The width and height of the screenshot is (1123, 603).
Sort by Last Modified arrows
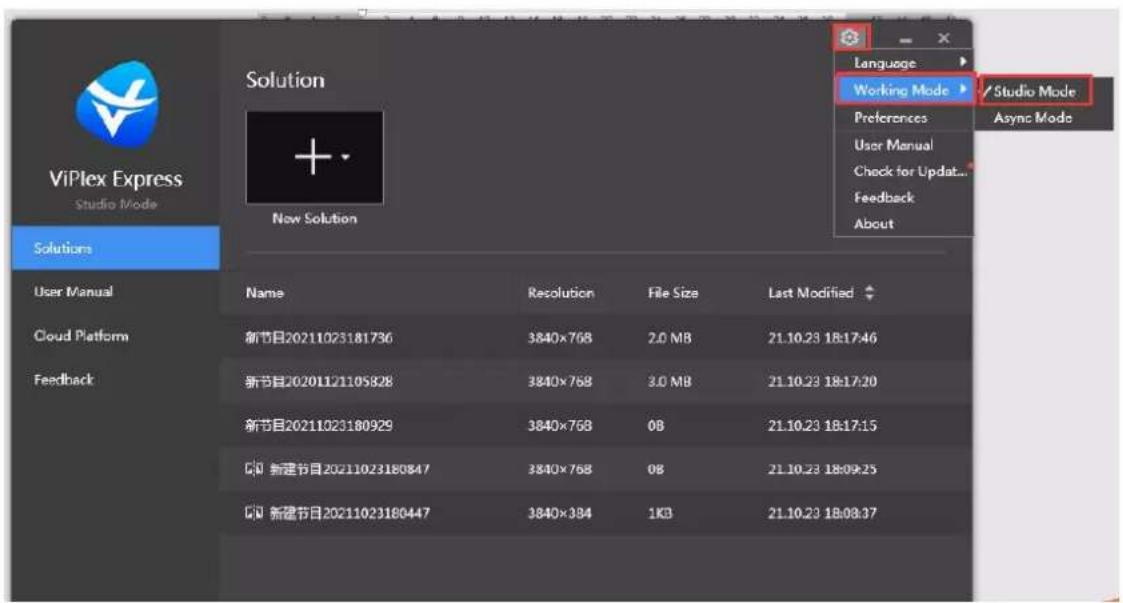(869, 292)
